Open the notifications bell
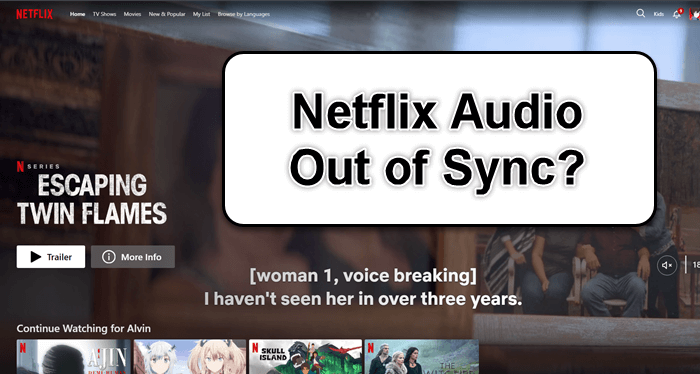Screen dimensions: 700x374 click(677, 14)
